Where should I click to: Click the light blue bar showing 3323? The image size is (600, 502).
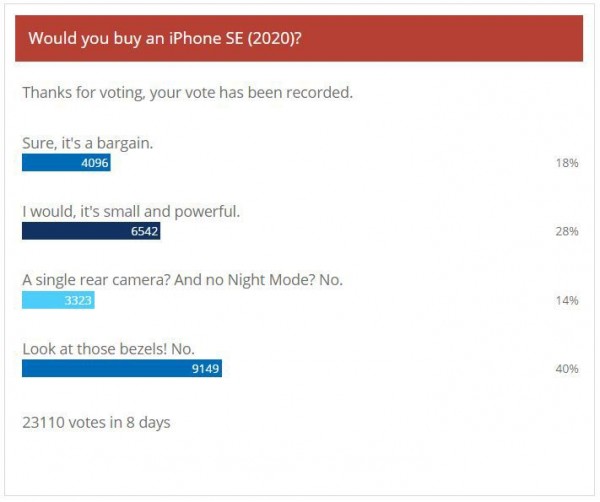58,300
